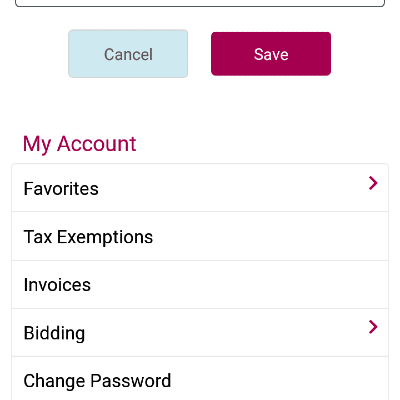This screenshot has height=400, width=400.
Task: Open the Change Password option
Action: 200,379
